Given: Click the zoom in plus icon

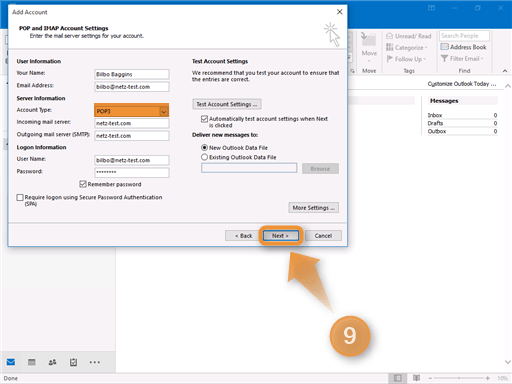Looking at the screenshot, I should tap(488, 378).
